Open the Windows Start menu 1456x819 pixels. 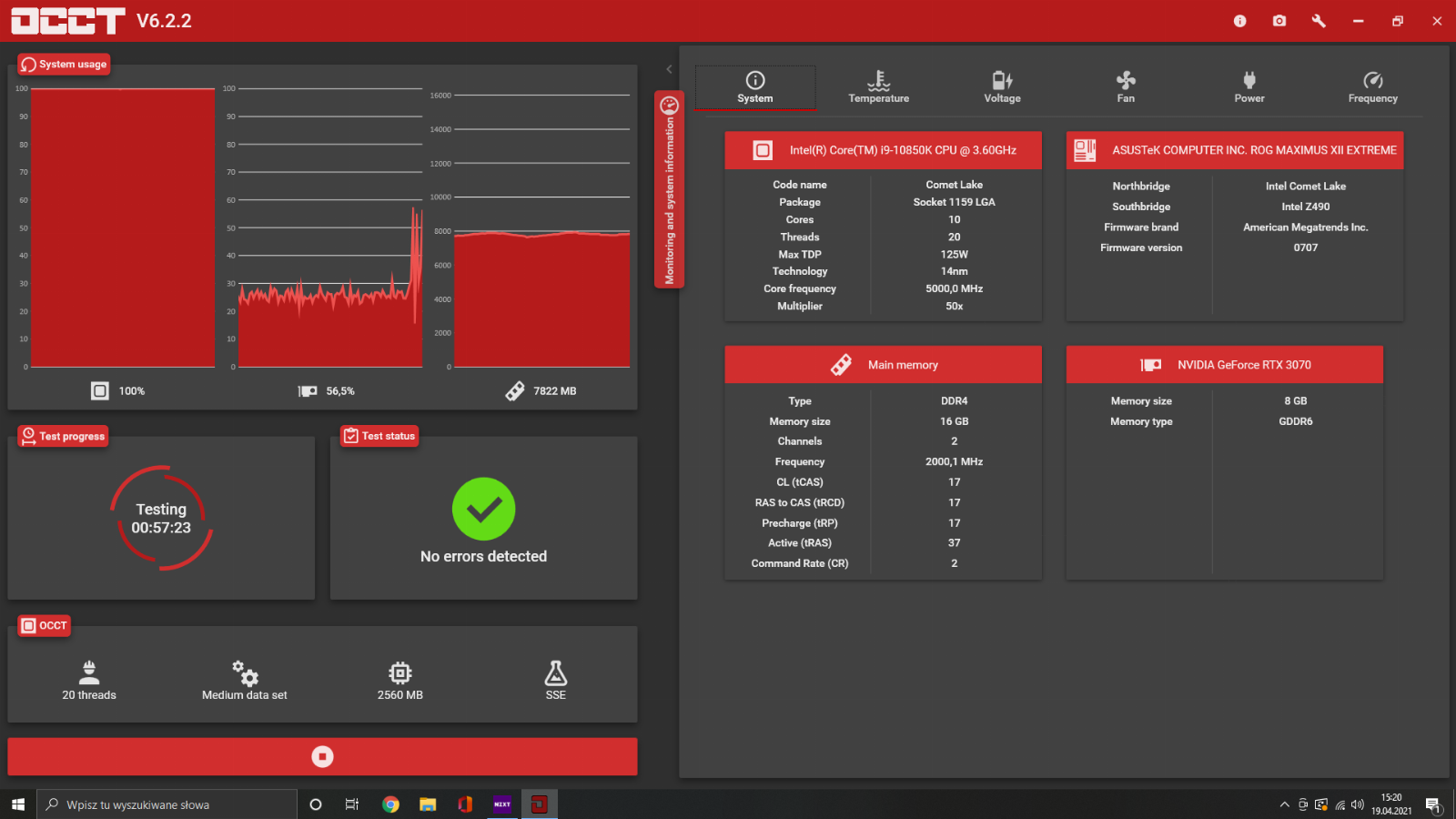(18, 804)
